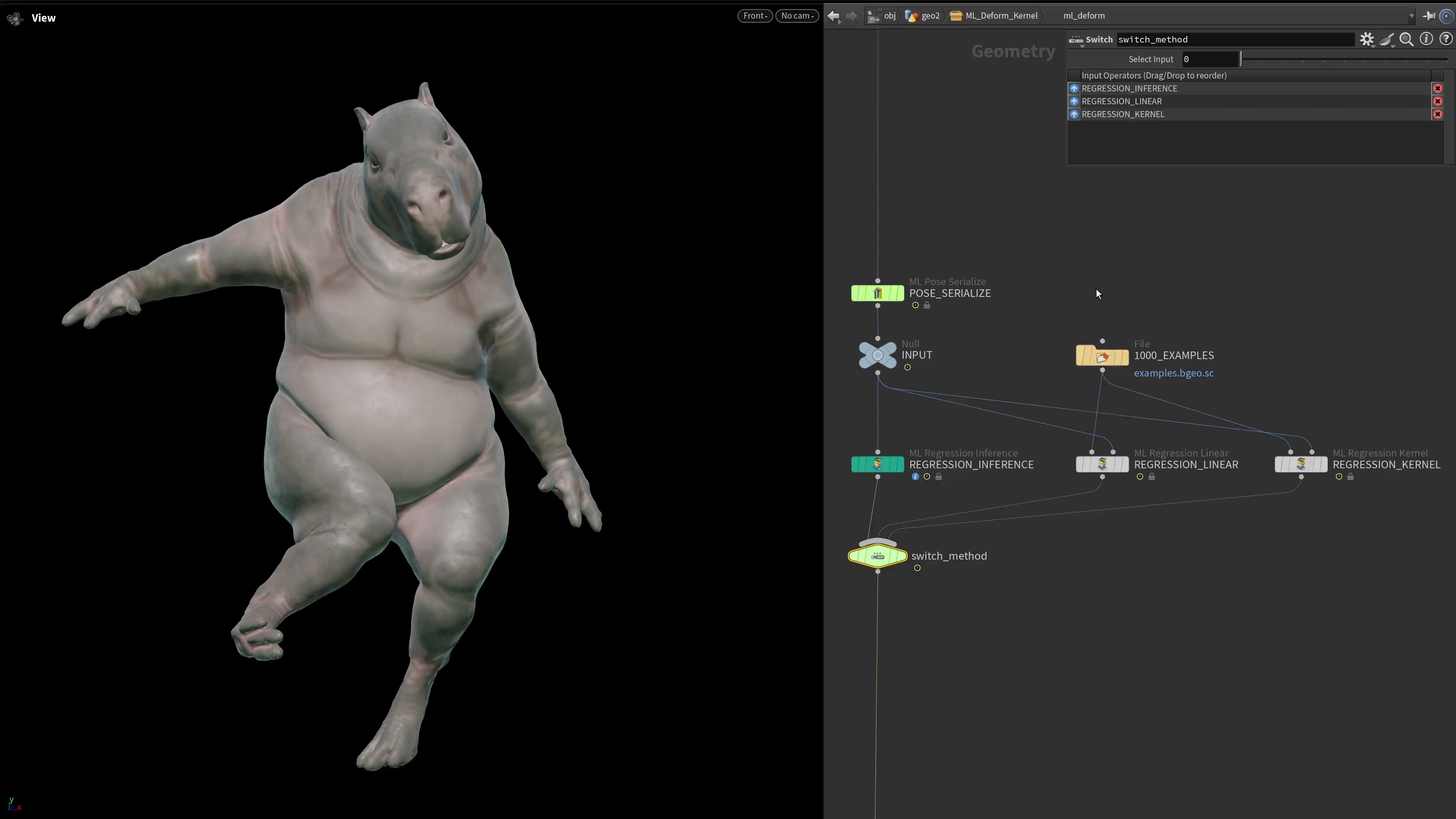Click the examples.bgeo.sc file link

[1174, 373]
